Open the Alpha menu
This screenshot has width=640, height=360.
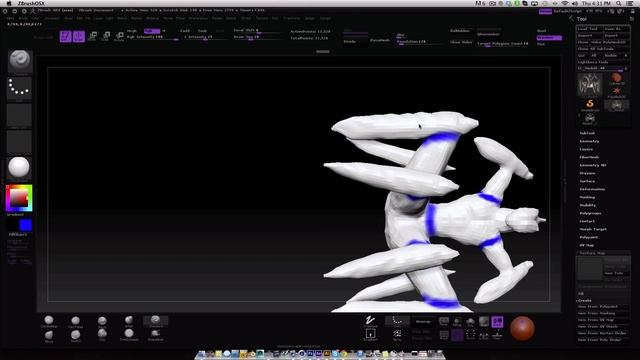(10, 18)
